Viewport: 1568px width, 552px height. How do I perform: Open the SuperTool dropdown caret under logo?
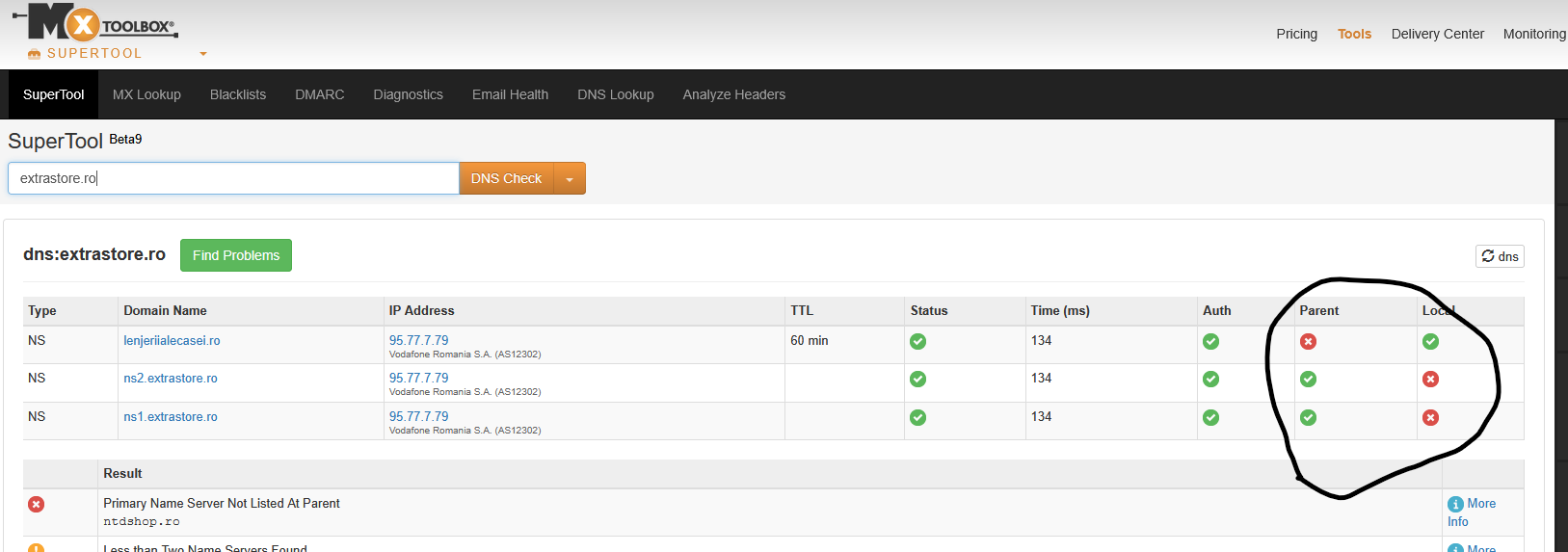[203, 54]
